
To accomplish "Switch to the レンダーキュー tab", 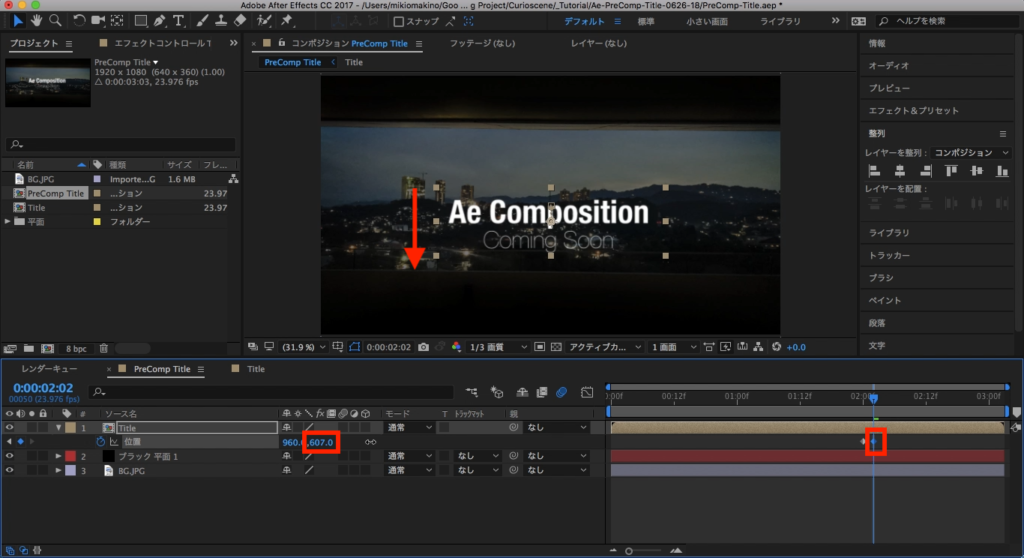I will [x=49, y=369].
